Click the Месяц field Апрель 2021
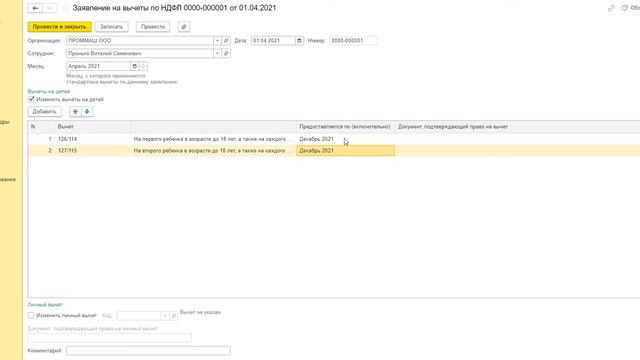The image size is (640, 360). click(x=98, y=66)
